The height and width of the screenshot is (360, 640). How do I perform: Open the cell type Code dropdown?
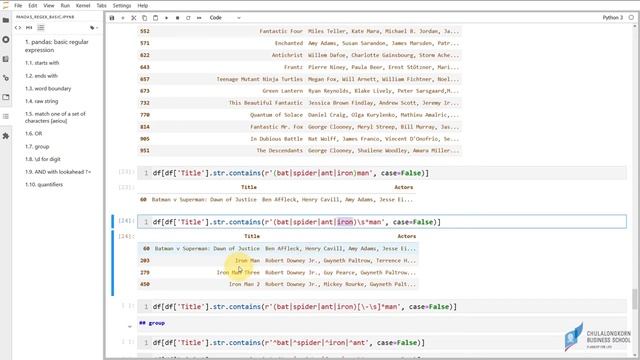(x=225, y=18)
